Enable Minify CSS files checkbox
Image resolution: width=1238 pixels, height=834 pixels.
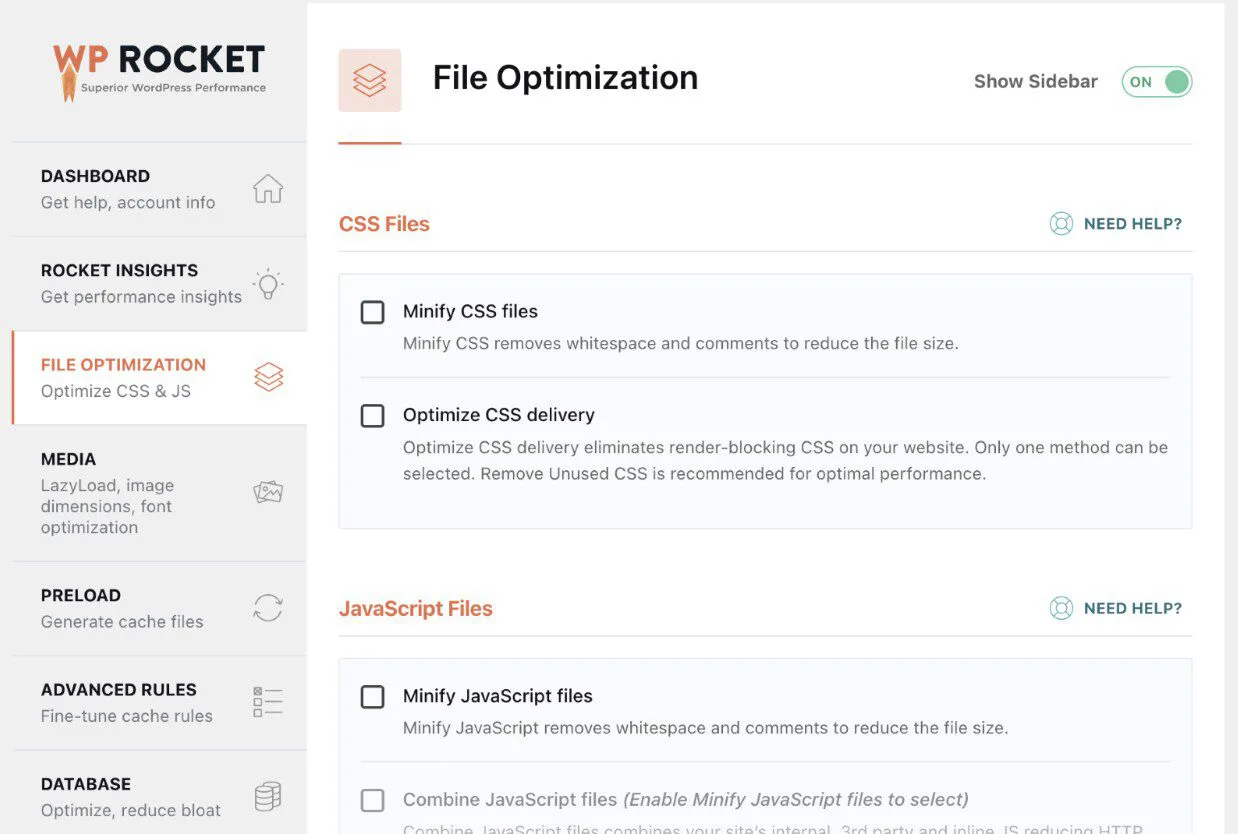pos(372,312)
